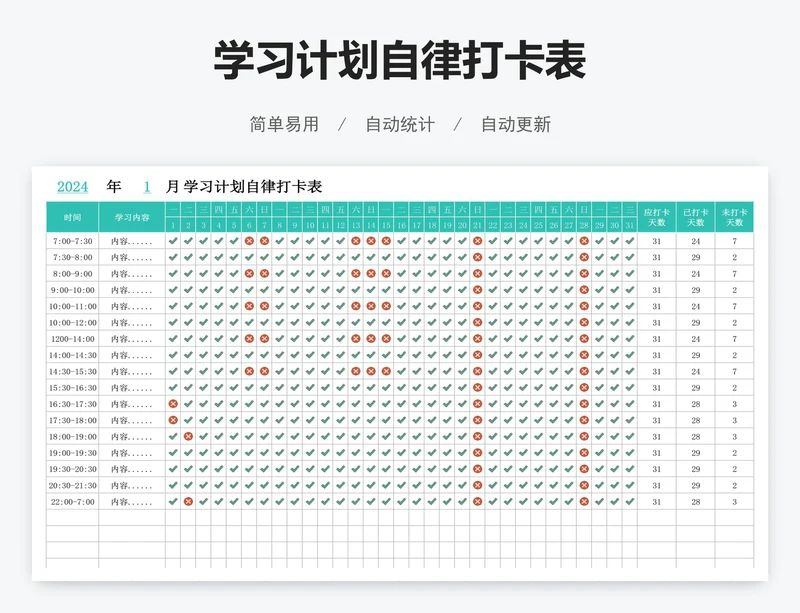
Task: Click the red cross on day 21 in the 7:30-8:00 row
Action: pos(478,257)
